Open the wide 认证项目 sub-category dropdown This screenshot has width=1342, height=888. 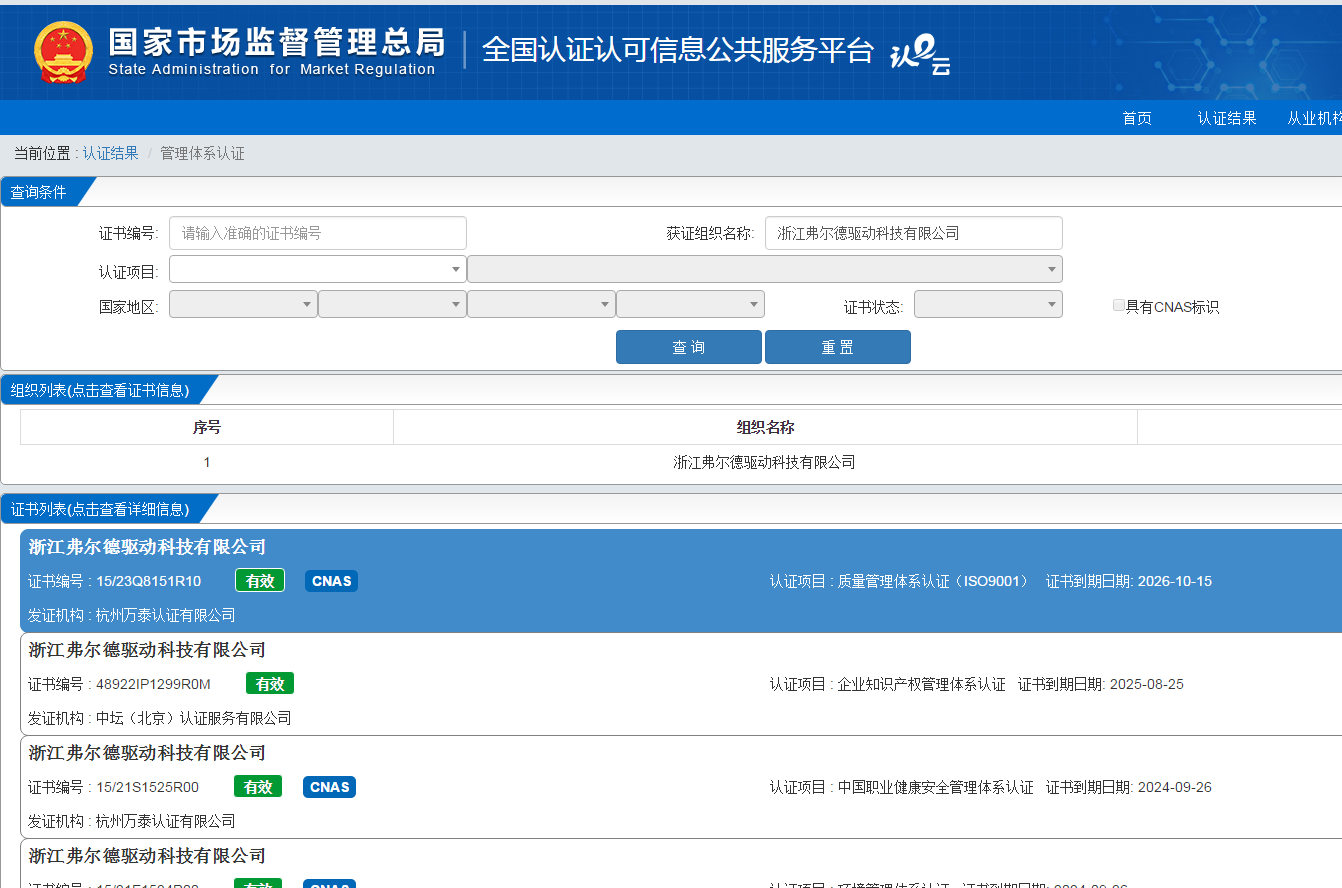765,269
